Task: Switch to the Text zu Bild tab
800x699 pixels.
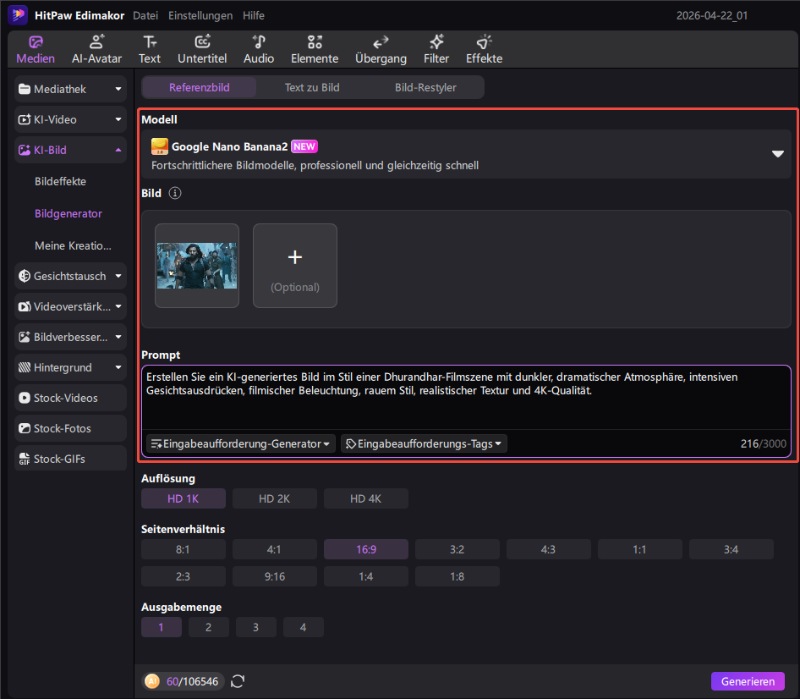Action: tap(312, 88)
